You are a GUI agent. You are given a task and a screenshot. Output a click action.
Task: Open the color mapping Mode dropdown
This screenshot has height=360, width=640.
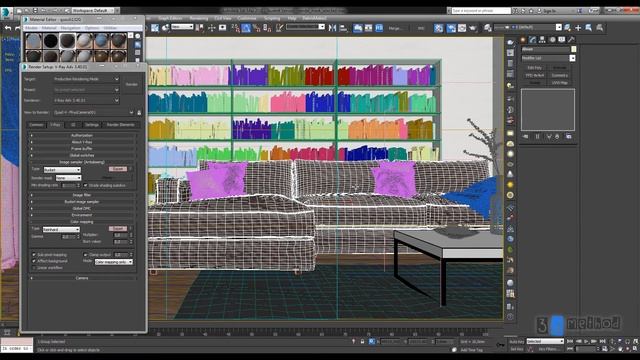click(x=114, y=262)
